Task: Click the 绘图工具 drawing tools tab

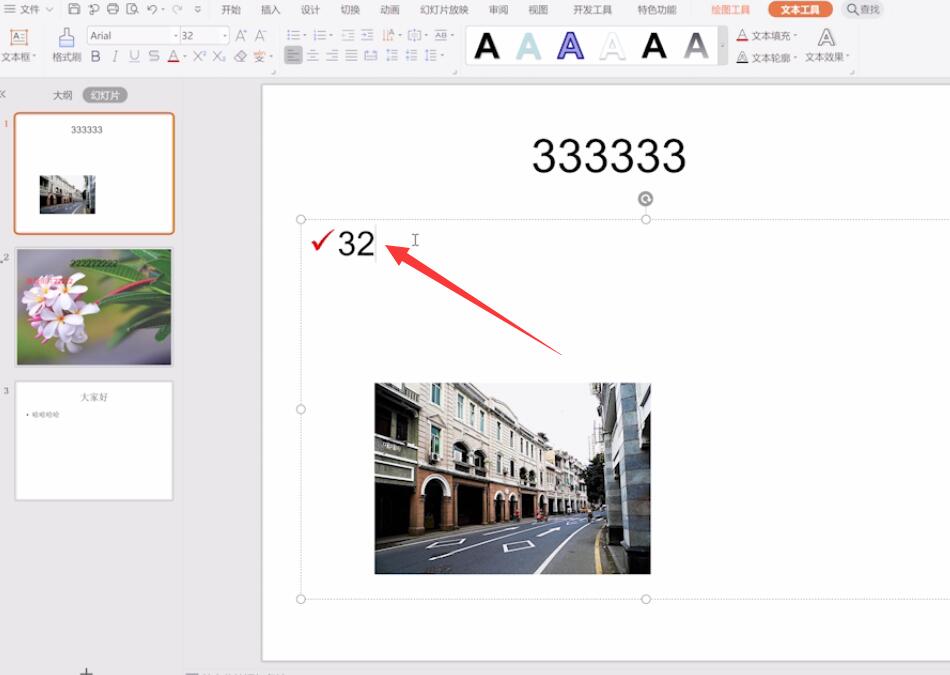Action: point(730,10)
